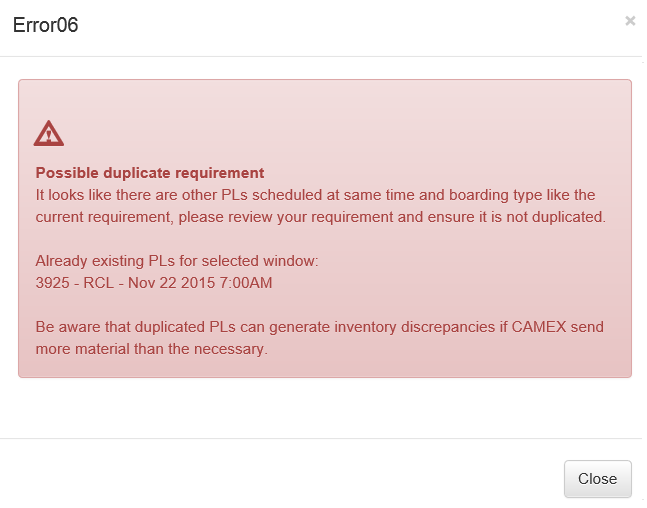This screenshot has width=647, height=508.
Task: Dismiss the Error06 dialog with the X
Action: (x=630, y=21)
